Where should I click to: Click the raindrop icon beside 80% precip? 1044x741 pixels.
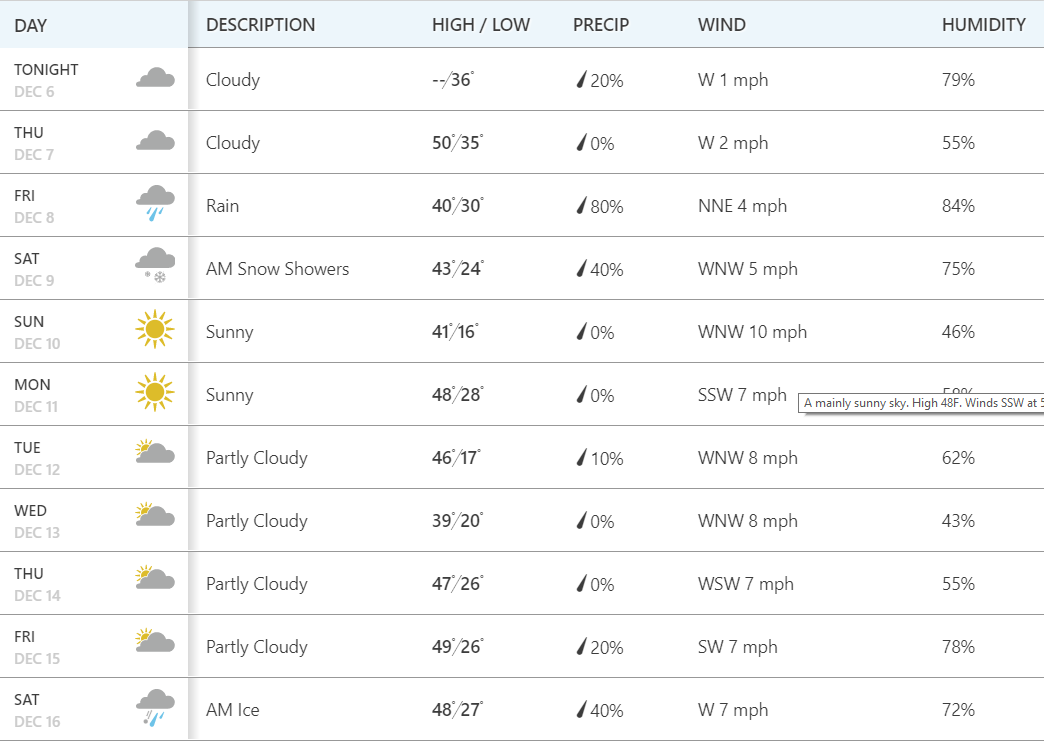coord(581,206)
